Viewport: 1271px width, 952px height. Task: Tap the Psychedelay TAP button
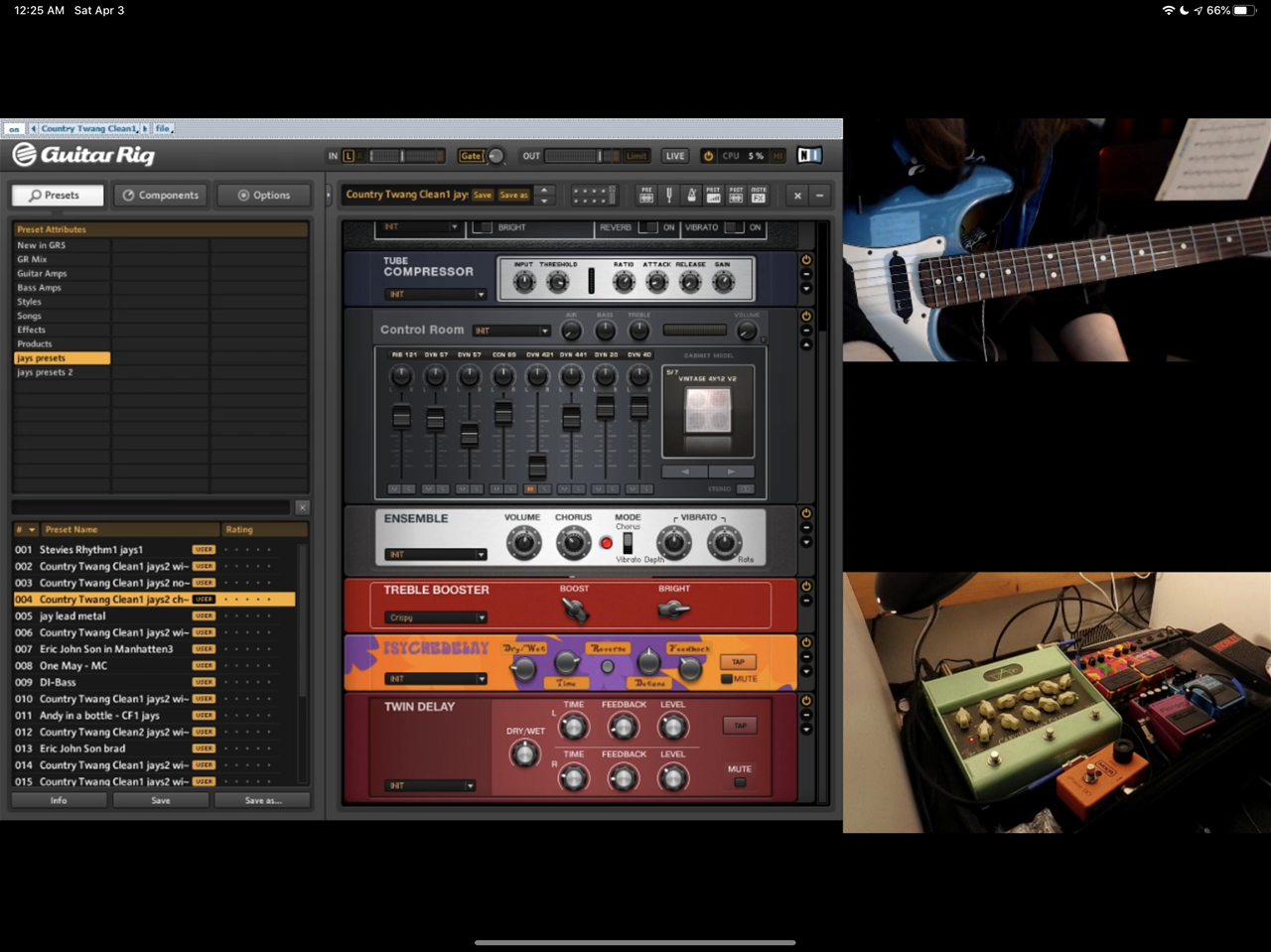tap(738, 662)
